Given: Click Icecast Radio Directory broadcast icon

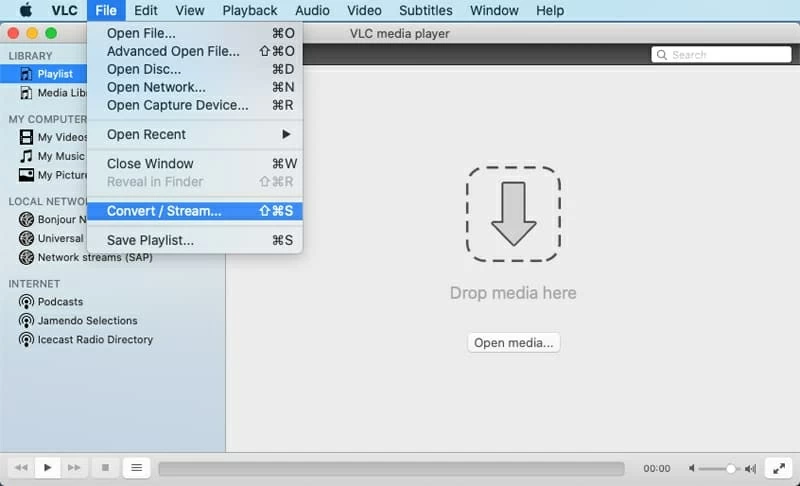Looking at the screenshot, I should click(26, 340).
